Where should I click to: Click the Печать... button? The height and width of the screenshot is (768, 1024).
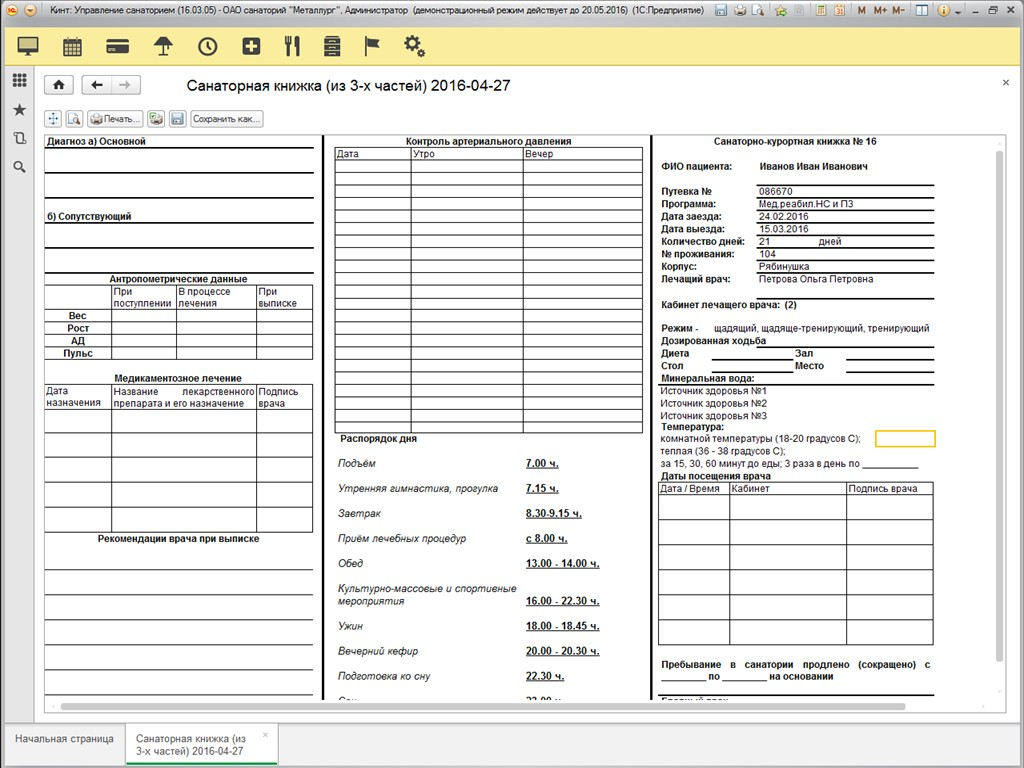click(115, 119)
